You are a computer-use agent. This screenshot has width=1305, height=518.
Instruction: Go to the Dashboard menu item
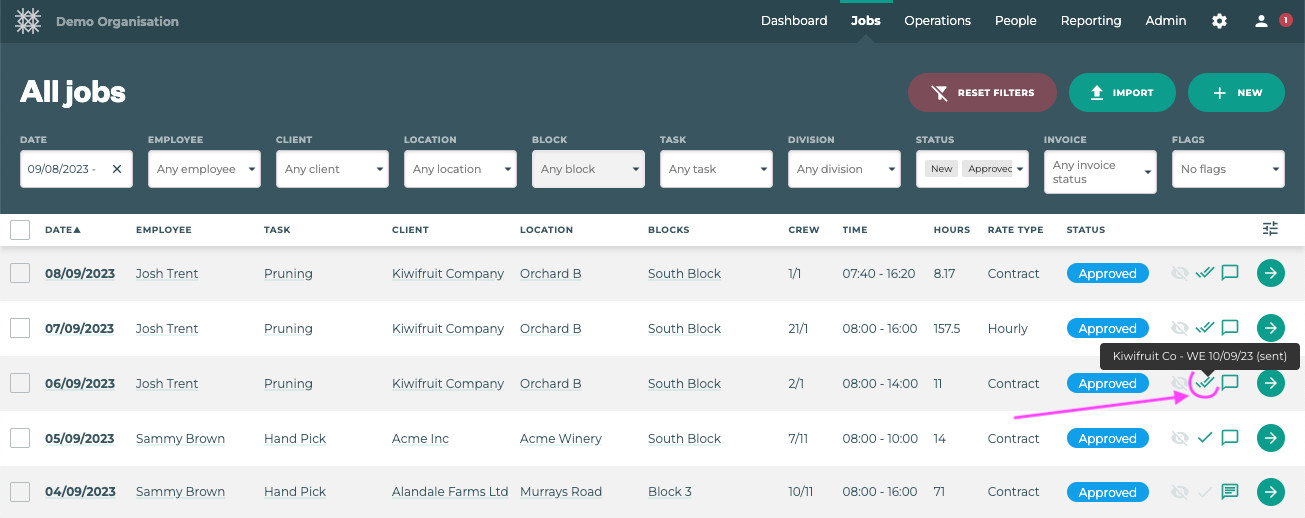click(x=794, y=21)
